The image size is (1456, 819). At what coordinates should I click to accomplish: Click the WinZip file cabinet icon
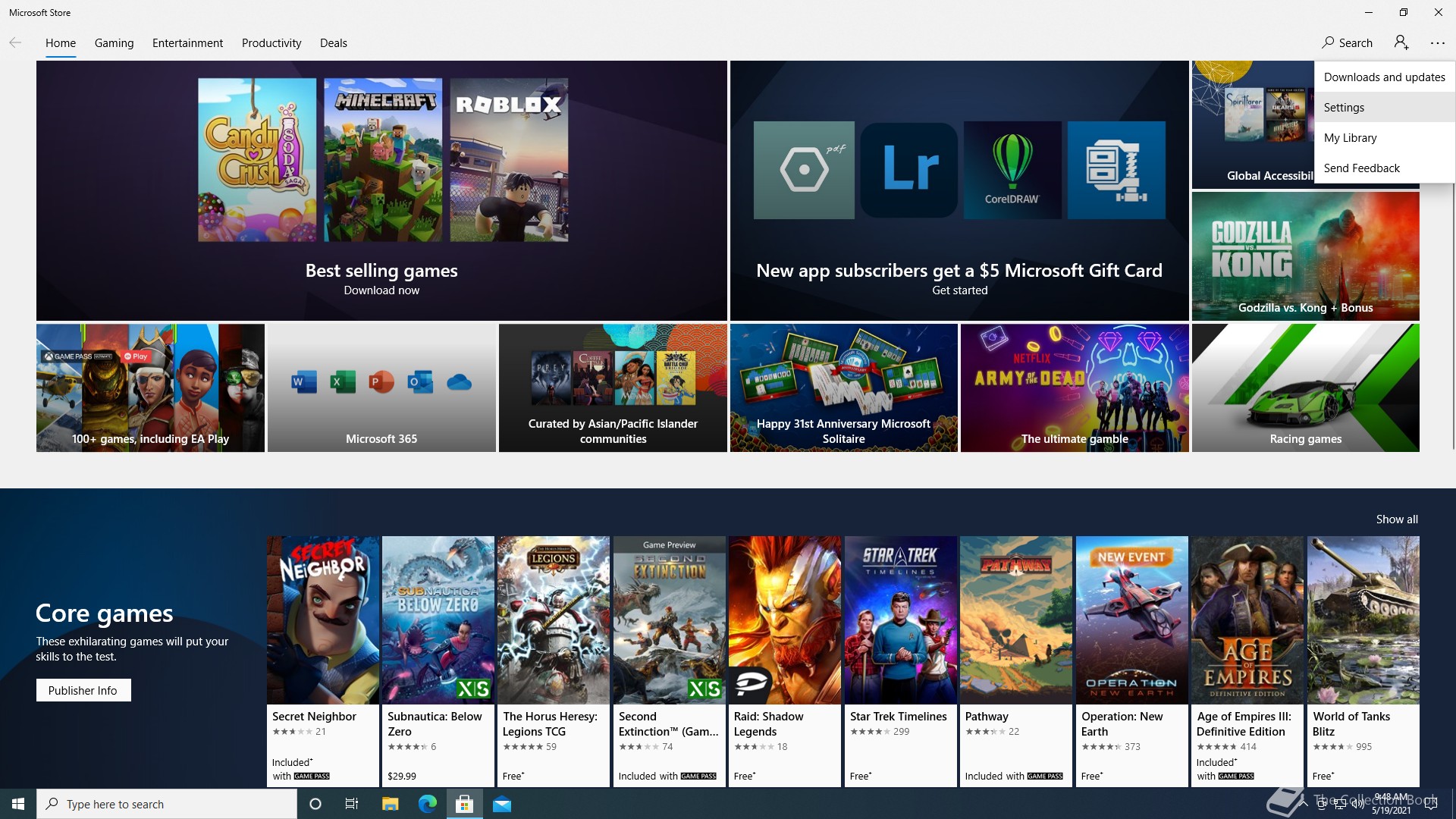(x=1116, y=171)
